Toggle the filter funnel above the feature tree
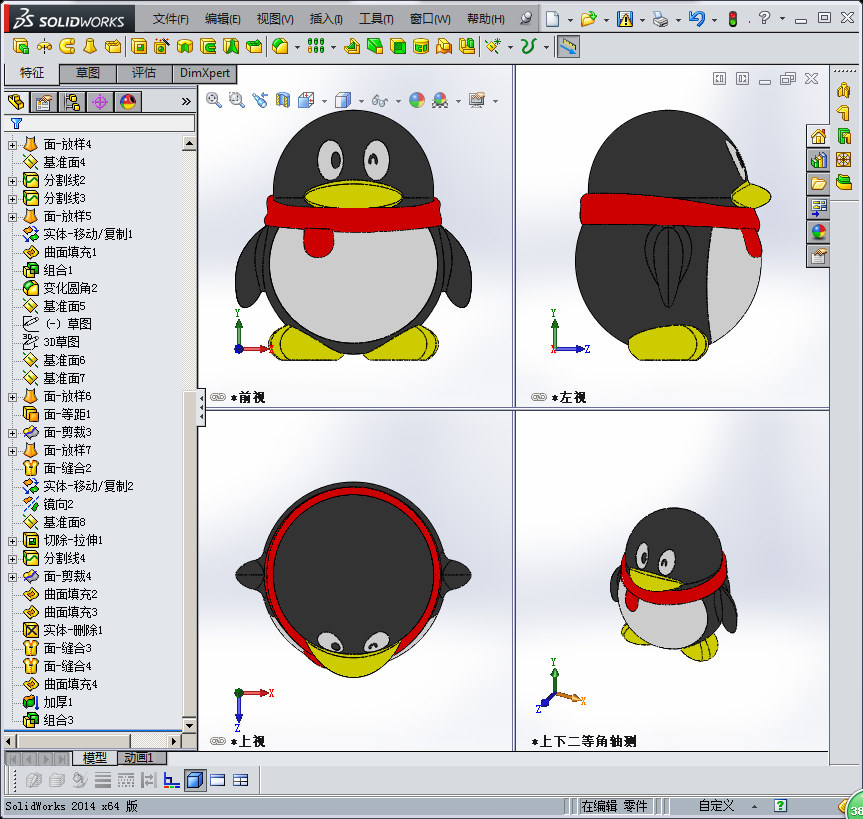This screenshot has height=819, width=863. coord(16,122)
